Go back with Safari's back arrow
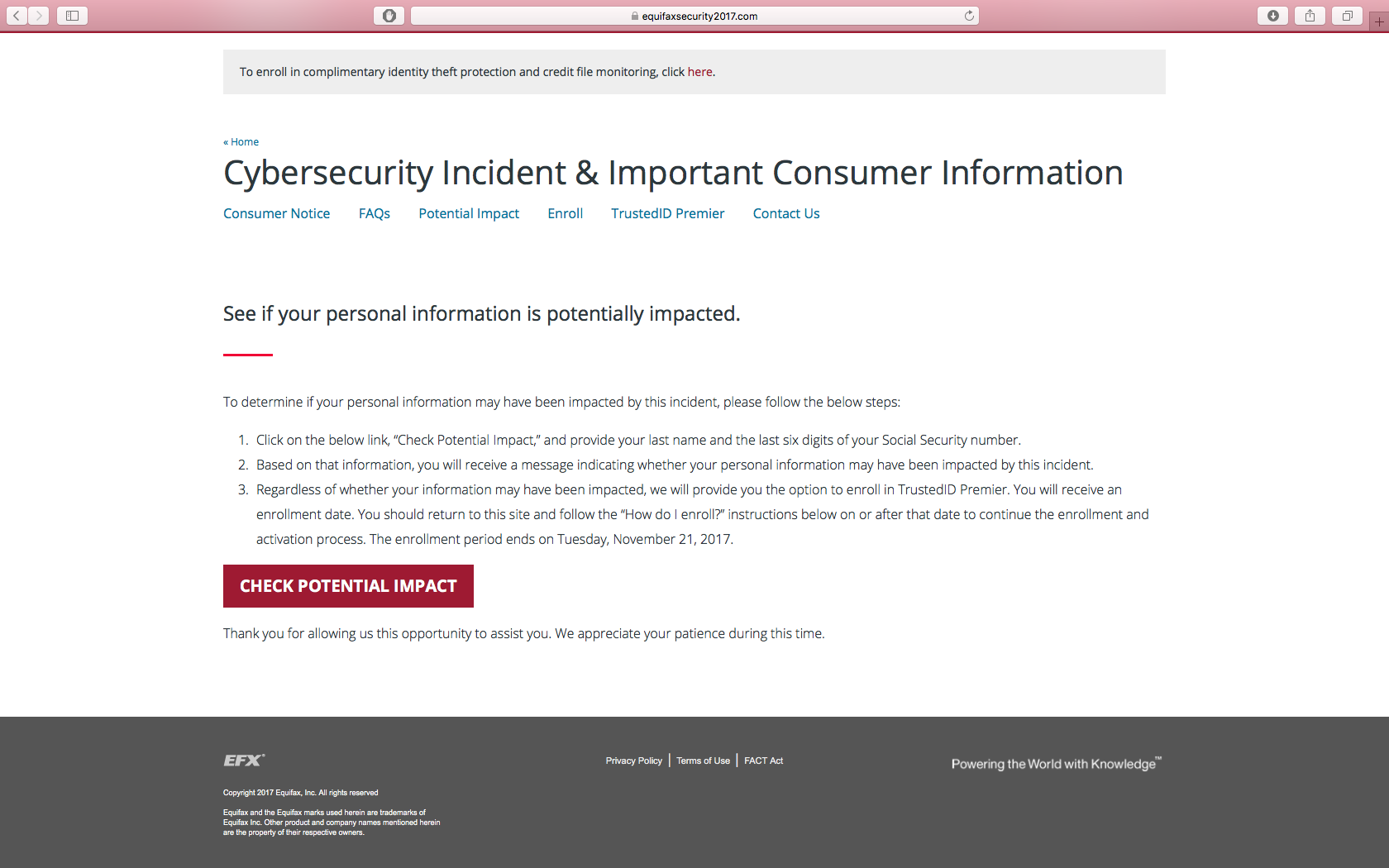This screenshot has height=868, width=1389. point(17,16)
